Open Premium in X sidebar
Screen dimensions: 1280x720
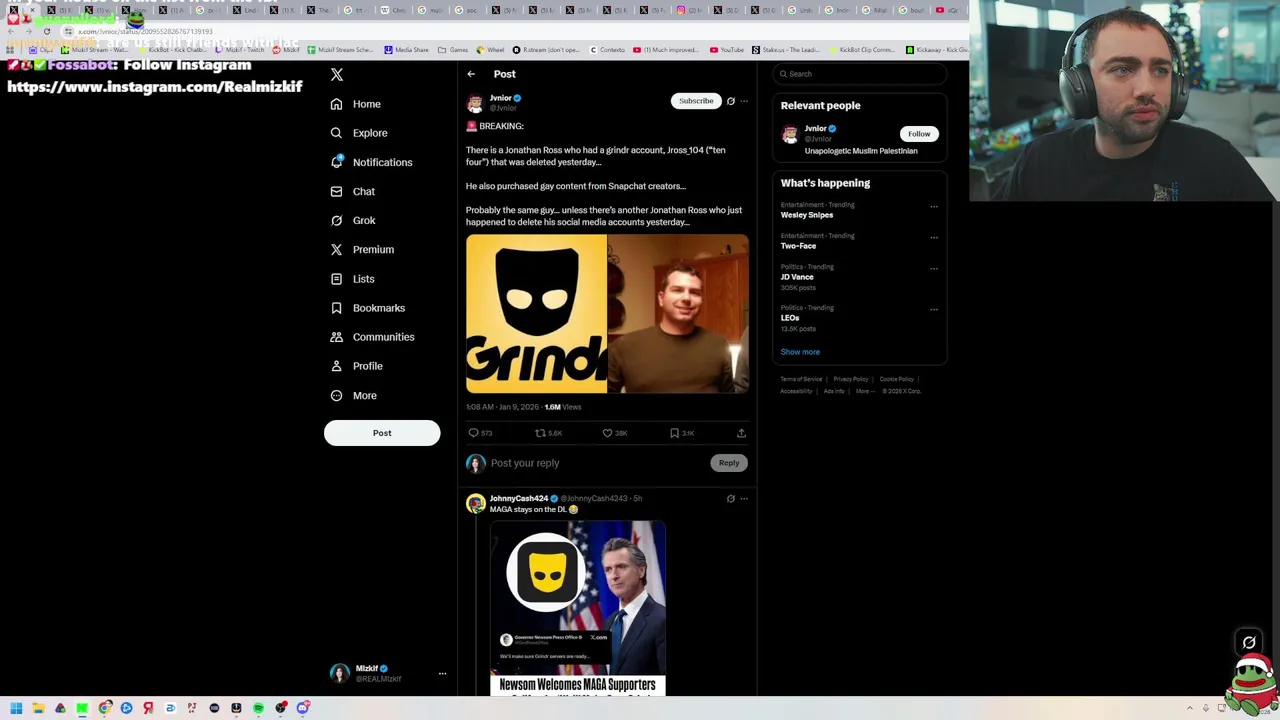point(362,249)
